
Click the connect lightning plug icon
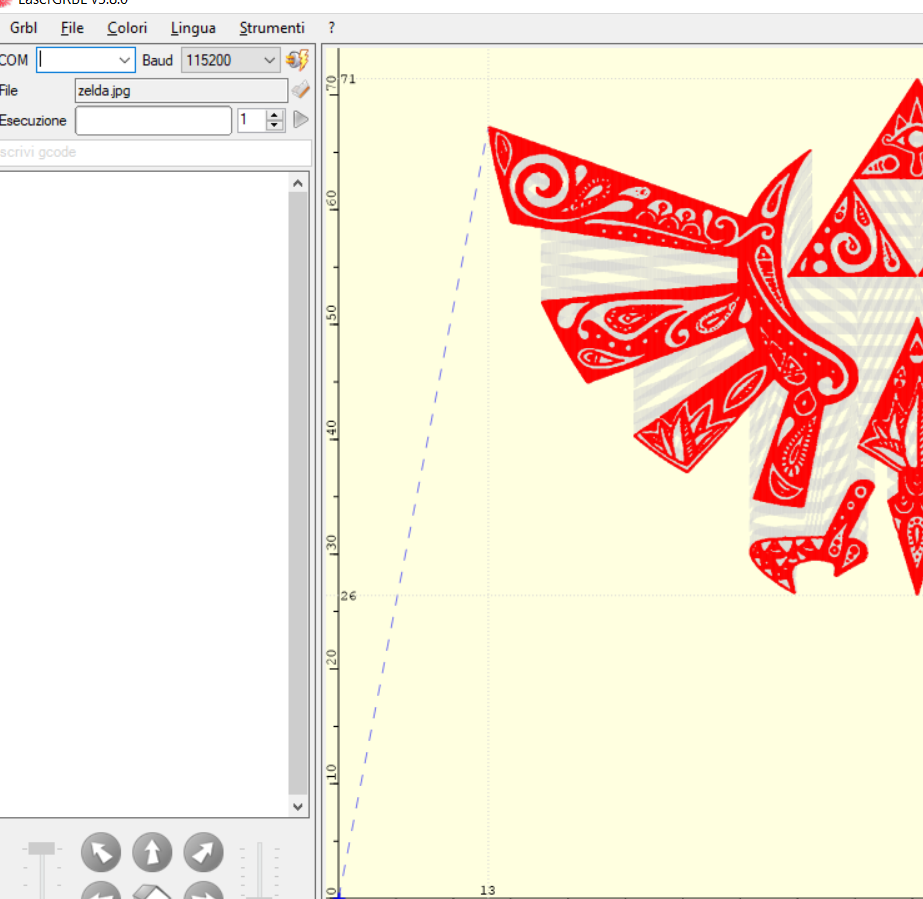pos(298,59)
